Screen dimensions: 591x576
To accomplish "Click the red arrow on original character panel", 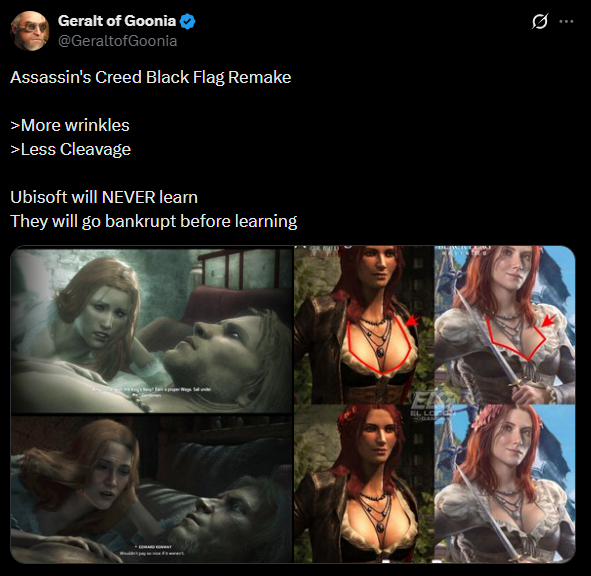I will tap(412, 321).
